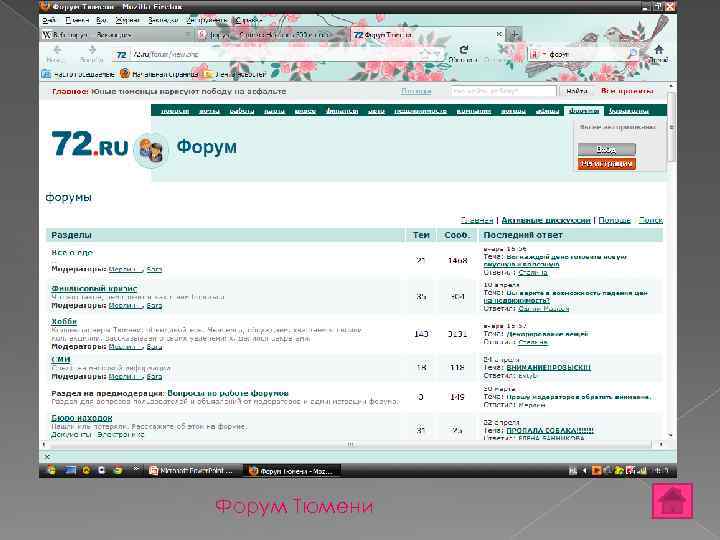The height and width of the screenshot is (540, 720).
Task: Click the 72.RU logo
Action: click(89, 145)
